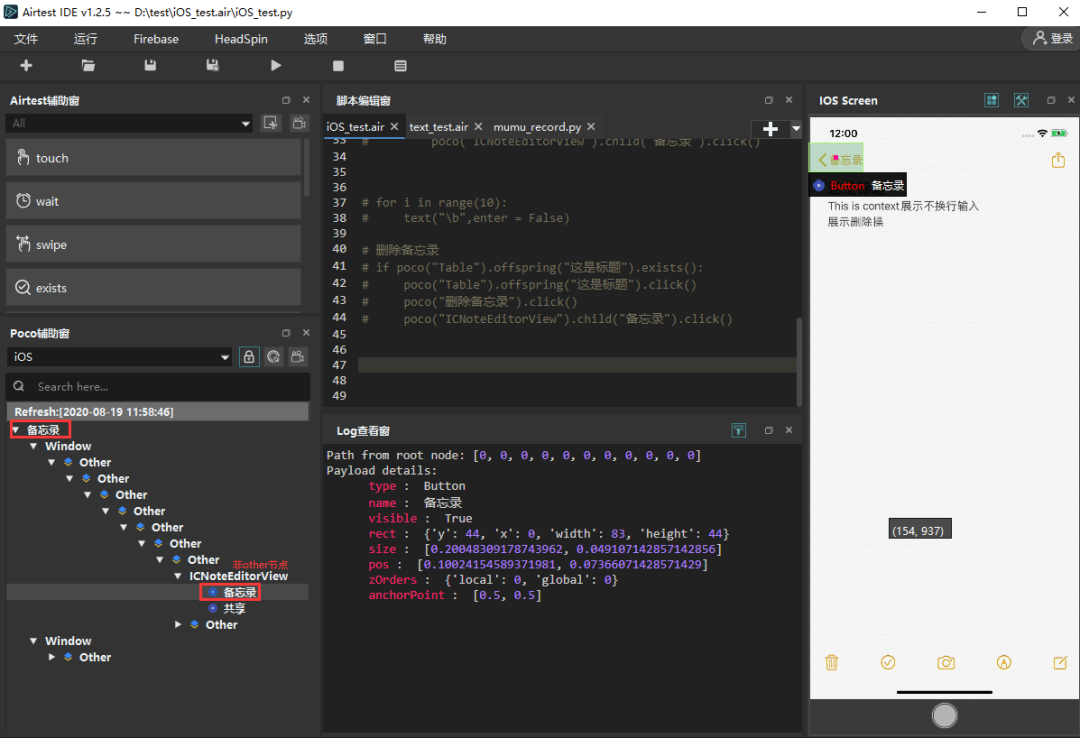Open the iOS dropdown in Poco panel
Viewport: 1080px width, 738px height.
point(119,357)
